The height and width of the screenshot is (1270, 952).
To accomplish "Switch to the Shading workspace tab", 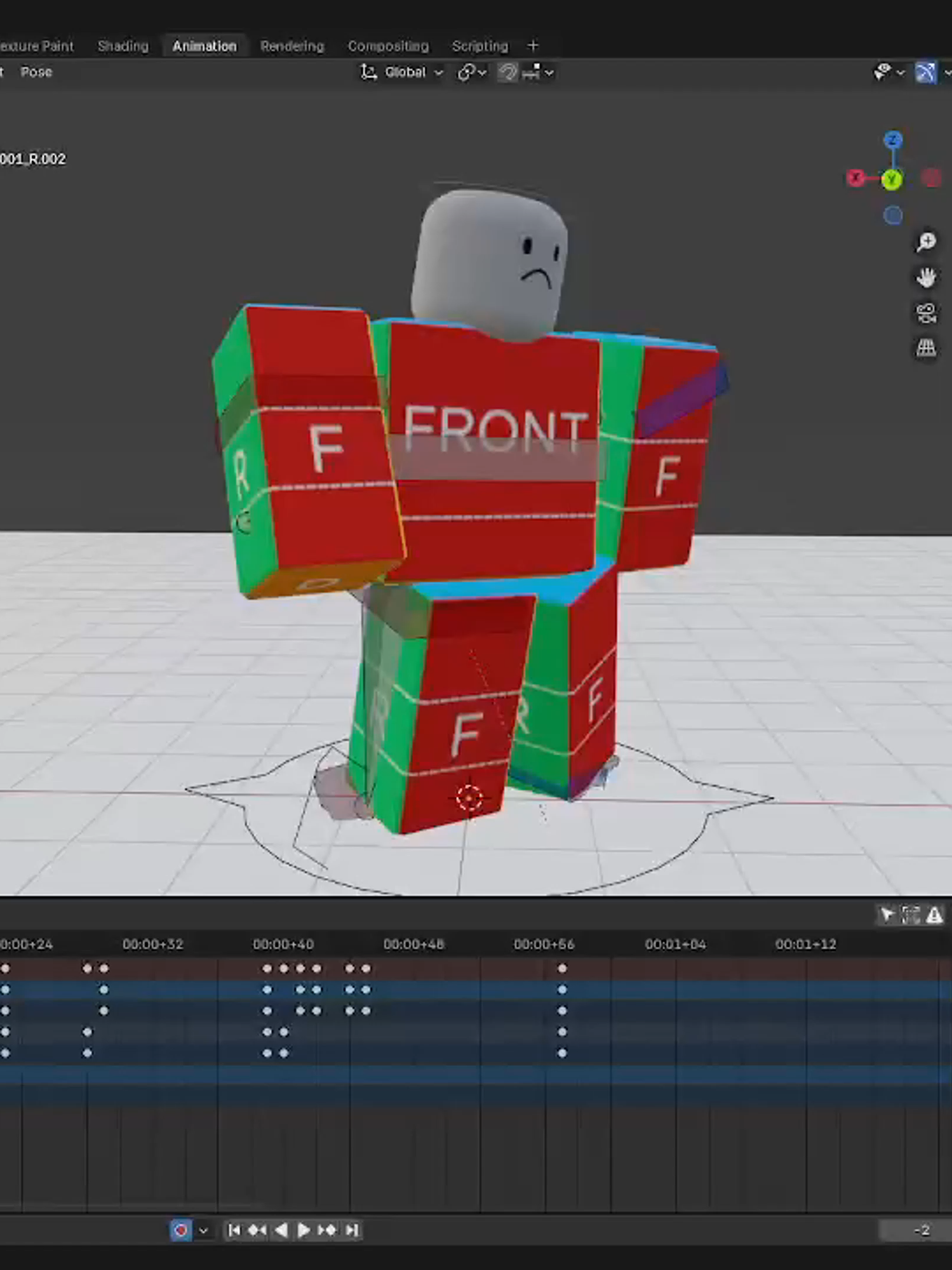I will (123, 46).
